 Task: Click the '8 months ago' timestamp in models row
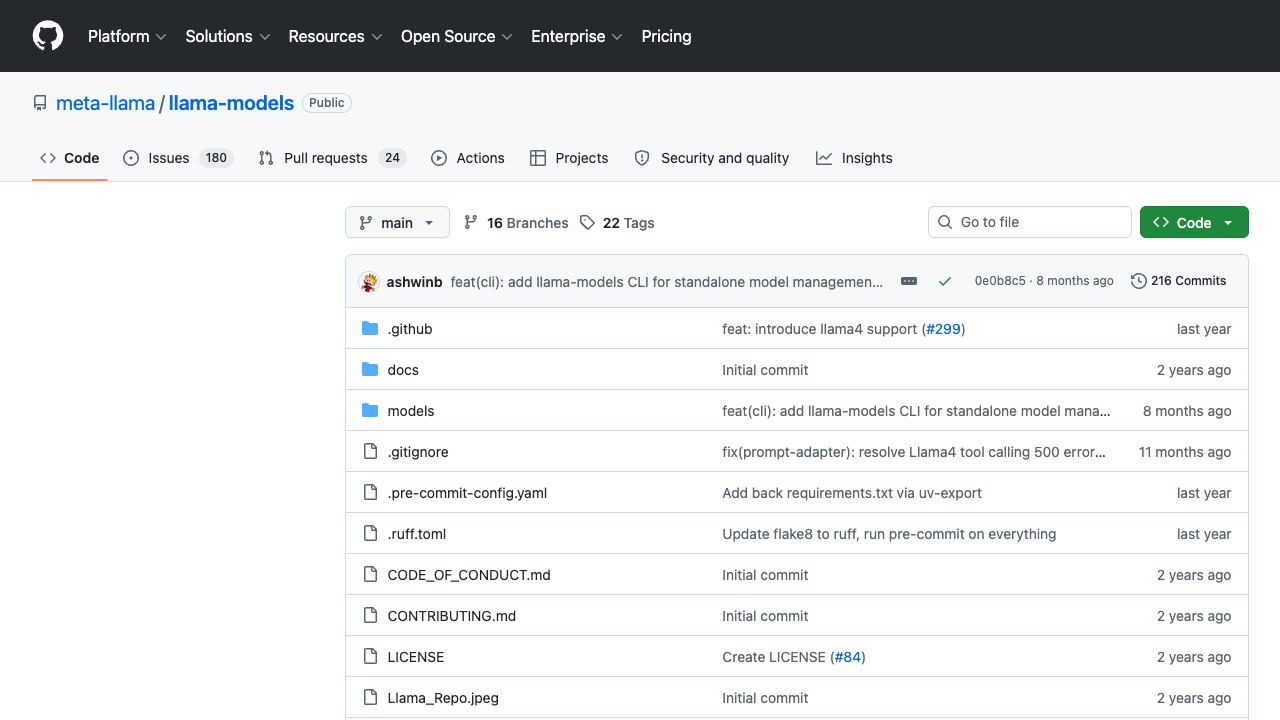click(x=1187, y=411)
